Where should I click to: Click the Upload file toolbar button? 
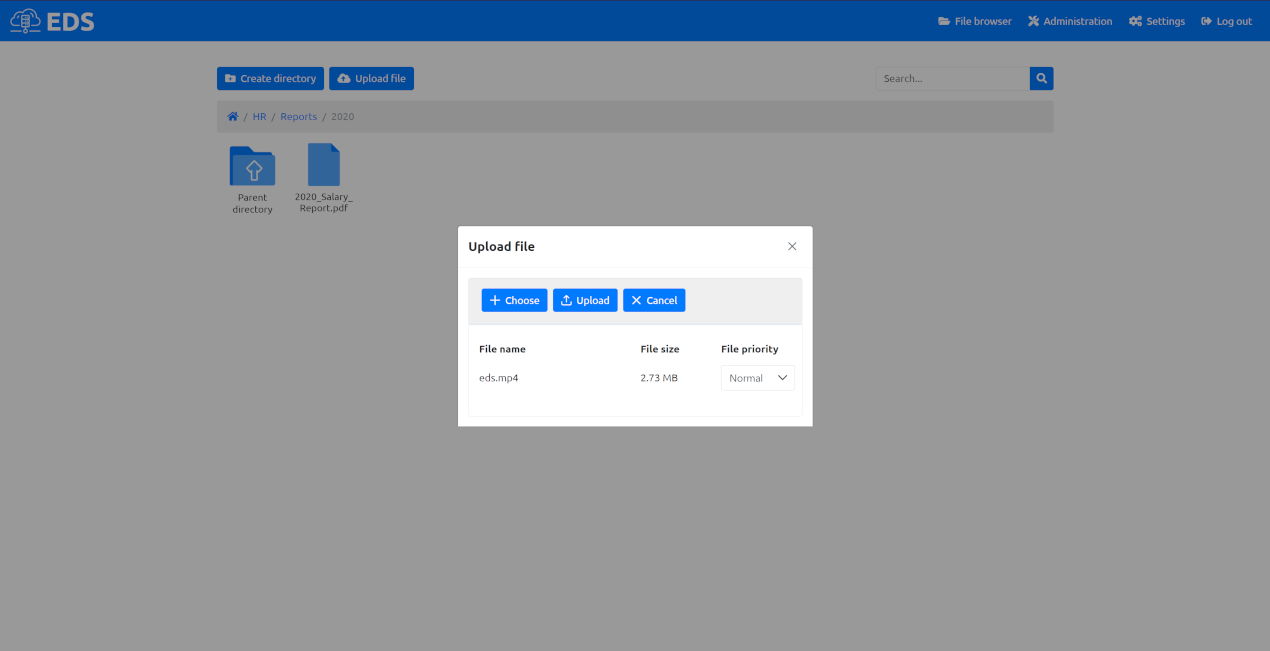pos(371,78)
